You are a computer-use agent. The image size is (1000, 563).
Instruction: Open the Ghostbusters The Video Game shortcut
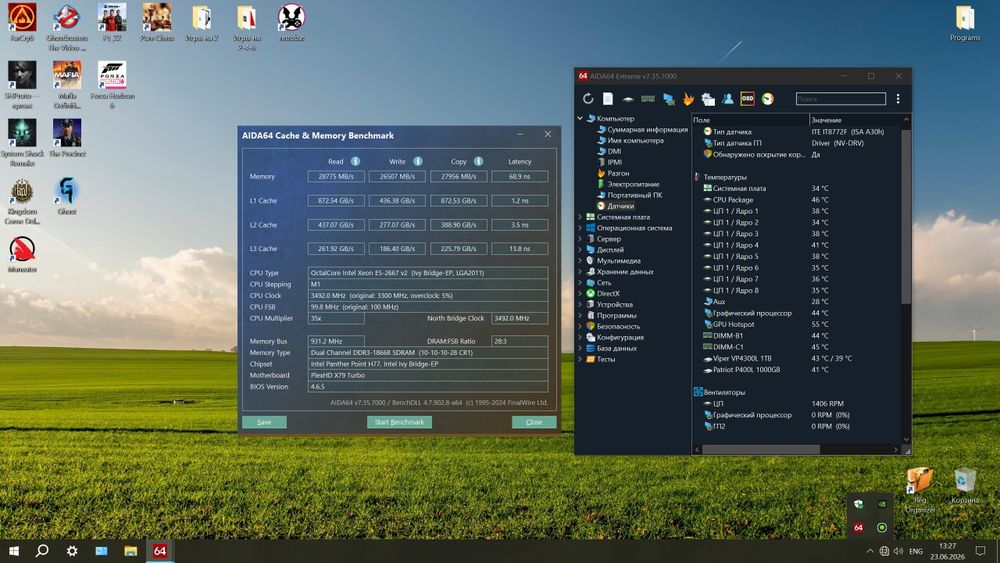click(x=67, y=27)
